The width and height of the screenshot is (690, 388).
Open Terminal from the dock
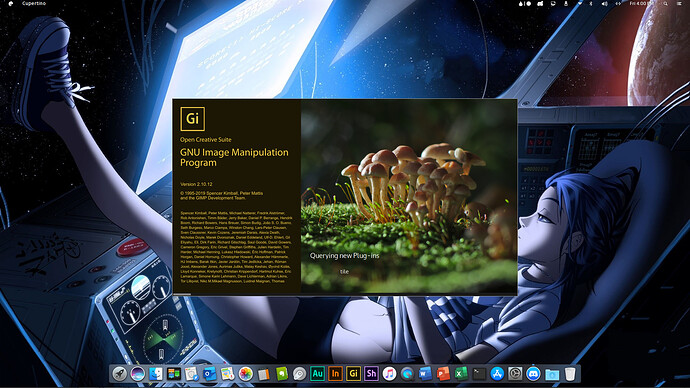point(479,374)
